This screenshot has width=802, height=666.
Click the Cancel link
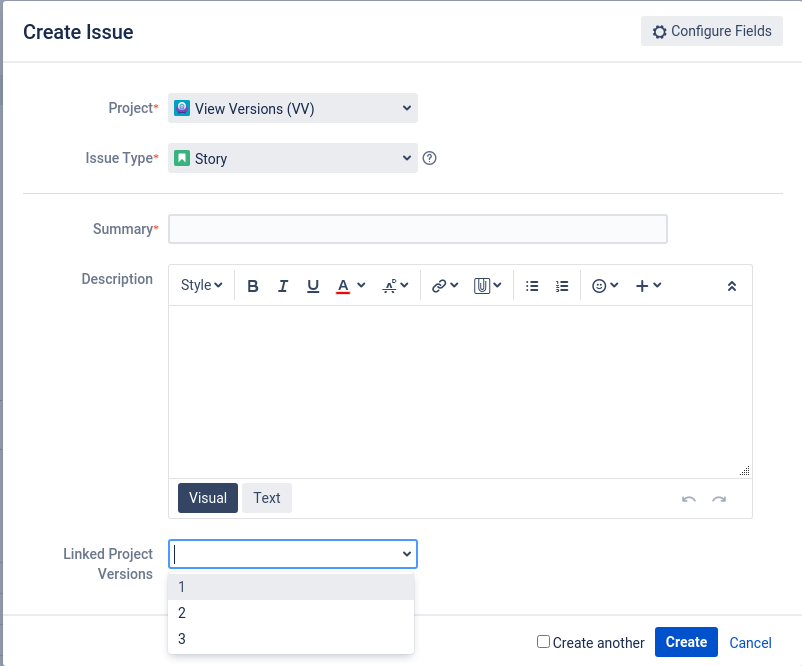coord(750,642)
